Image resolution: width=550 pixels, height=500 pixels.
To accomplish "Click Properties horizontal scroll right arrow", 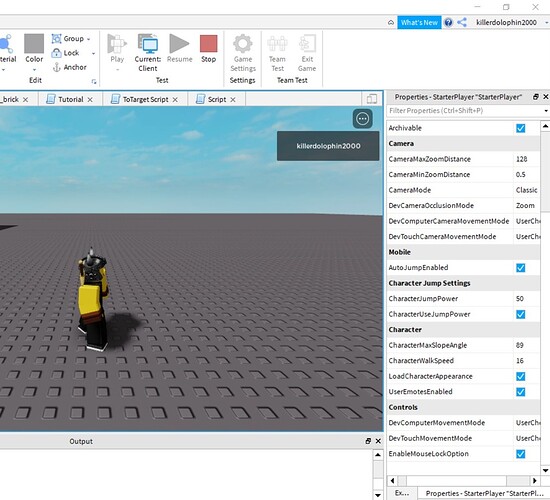I will [535, 480].
